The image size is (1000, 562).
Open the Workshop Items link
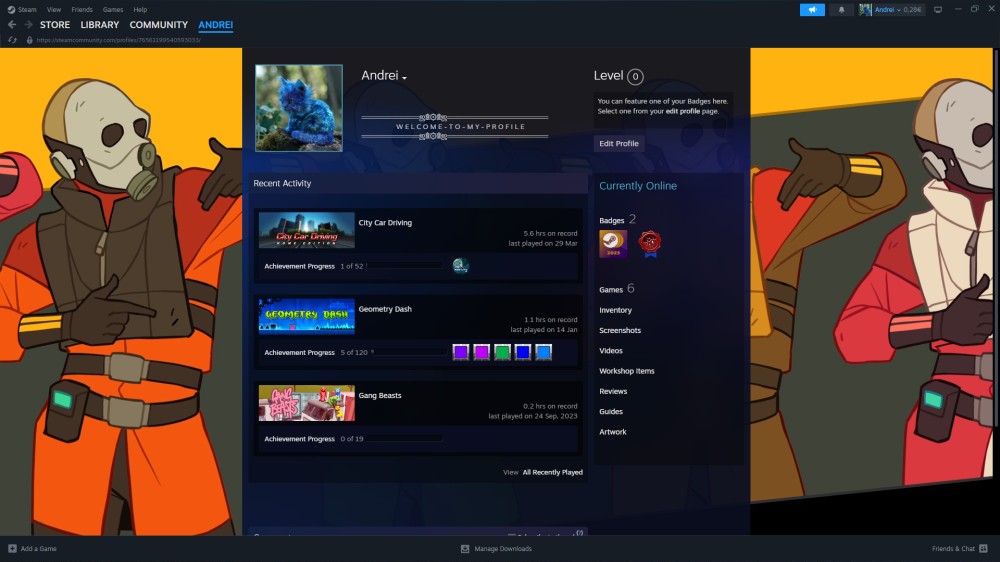[626, 371]
